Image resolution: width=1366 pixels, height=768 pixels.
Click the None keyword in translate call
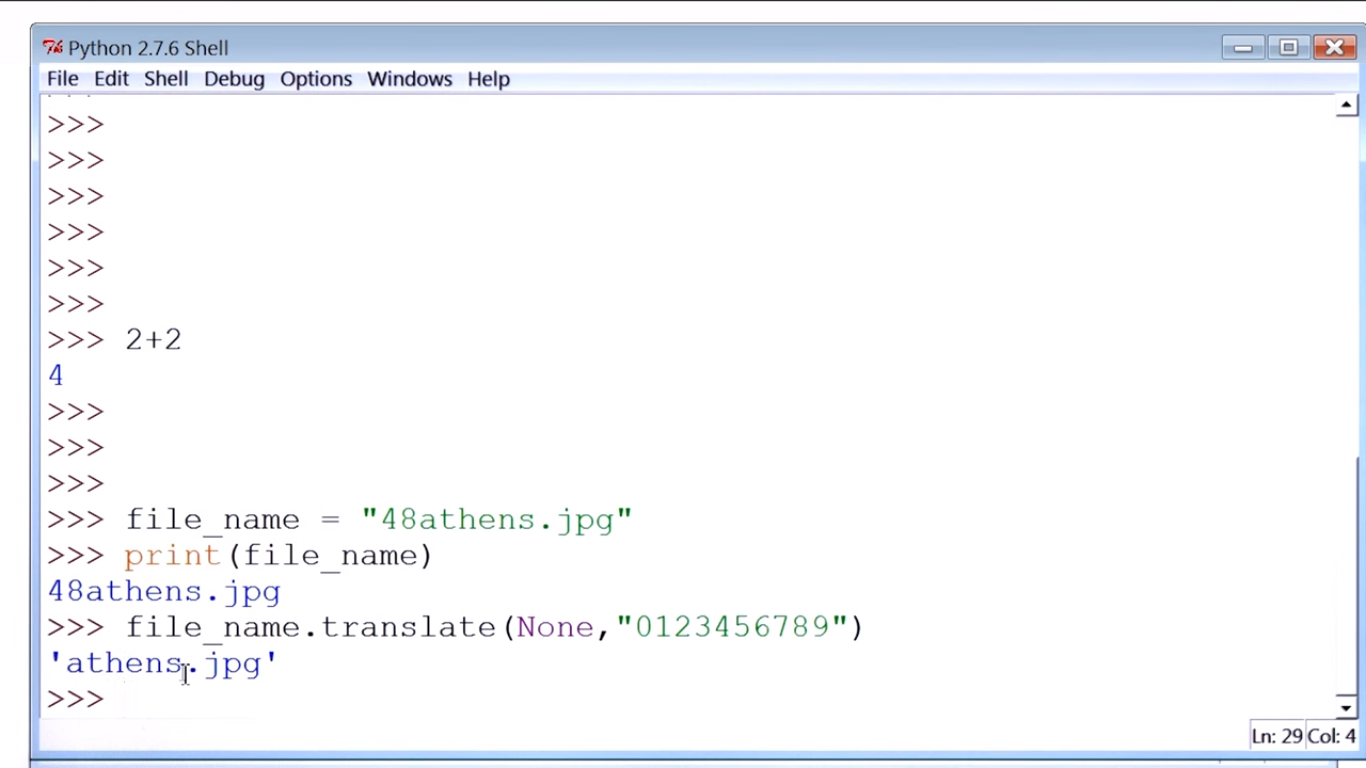pos(555,627)
